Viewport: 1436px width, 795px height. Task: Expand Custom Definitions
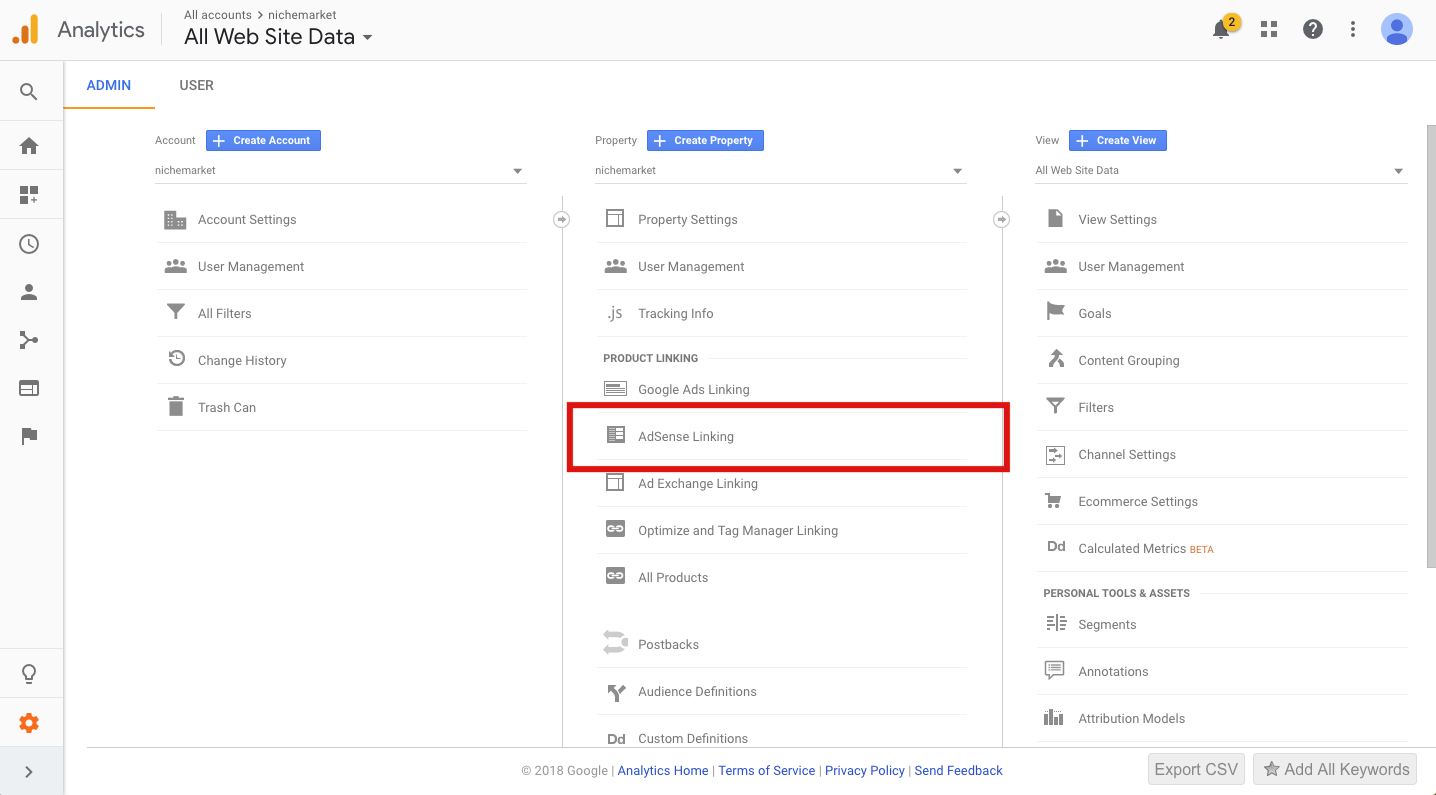(x=781, y=735)
